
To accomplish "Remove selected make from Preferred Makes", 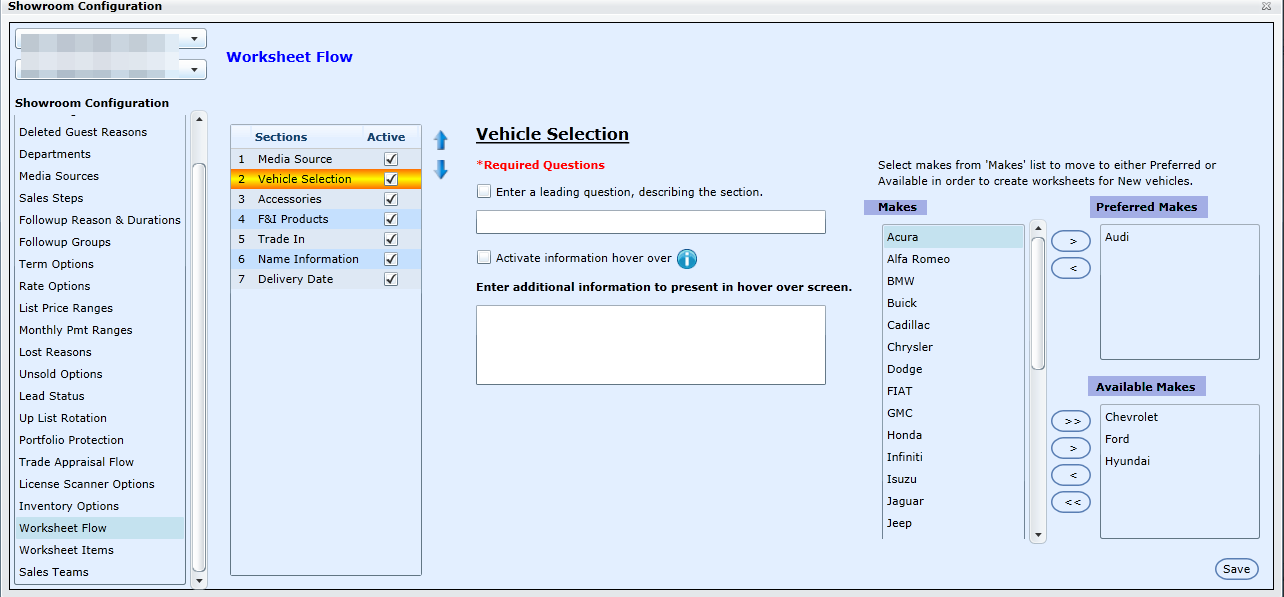I will (x=1071, y=268).
